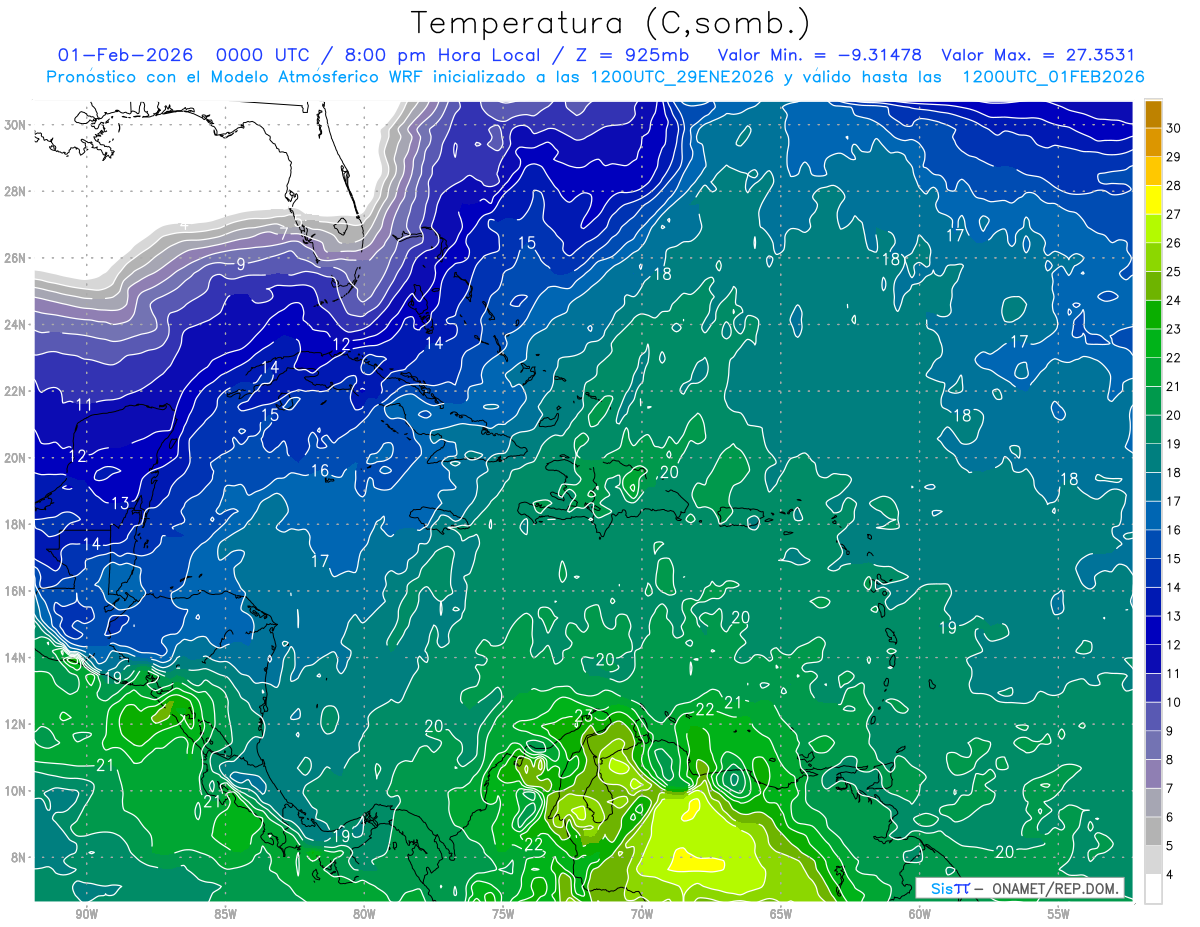Viewport: 1200px width, 927px height.
Task: Select the pressure level 'Z = 925mb'
Action: pyautogui.click(x=631, y=55)
